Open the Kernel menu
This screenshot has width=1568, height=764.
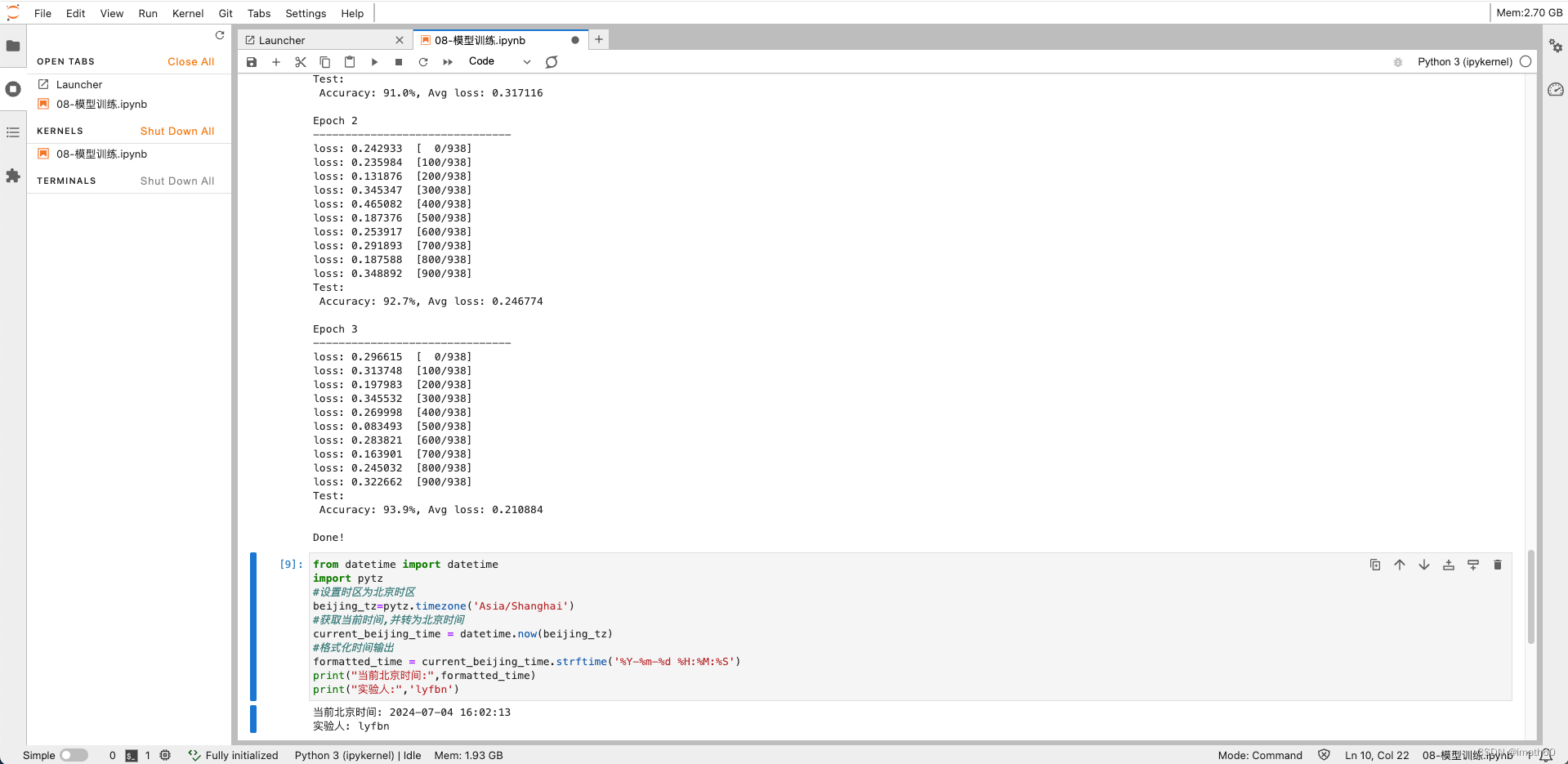pyautogui.click(x=188, y=13)
